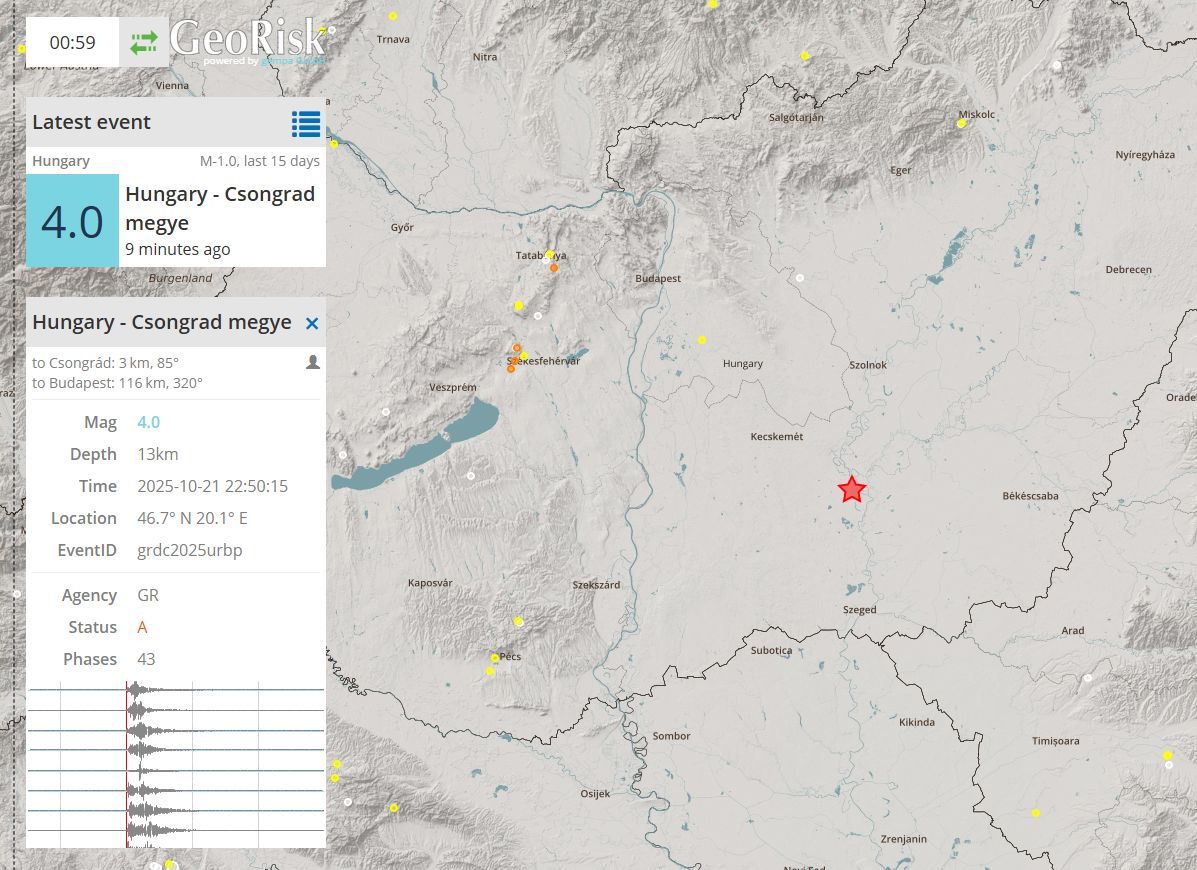The width and height of the screenshot is (1197, 870).
Task: Click the green swap arrows icon
Action: (x=144, y=42)
